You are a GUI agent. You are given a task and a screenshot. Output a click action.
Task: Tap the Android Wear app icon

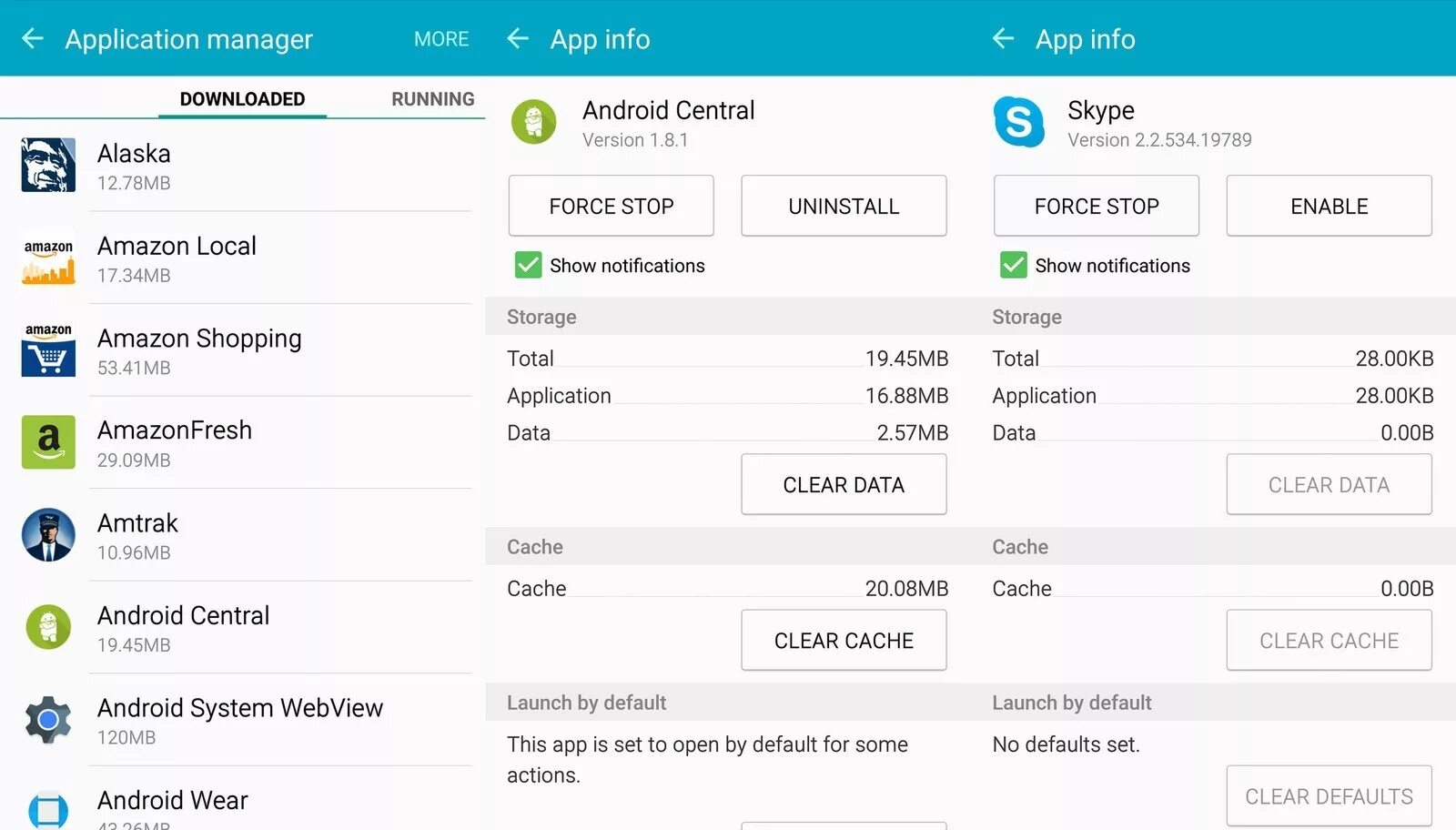[48, 809]
